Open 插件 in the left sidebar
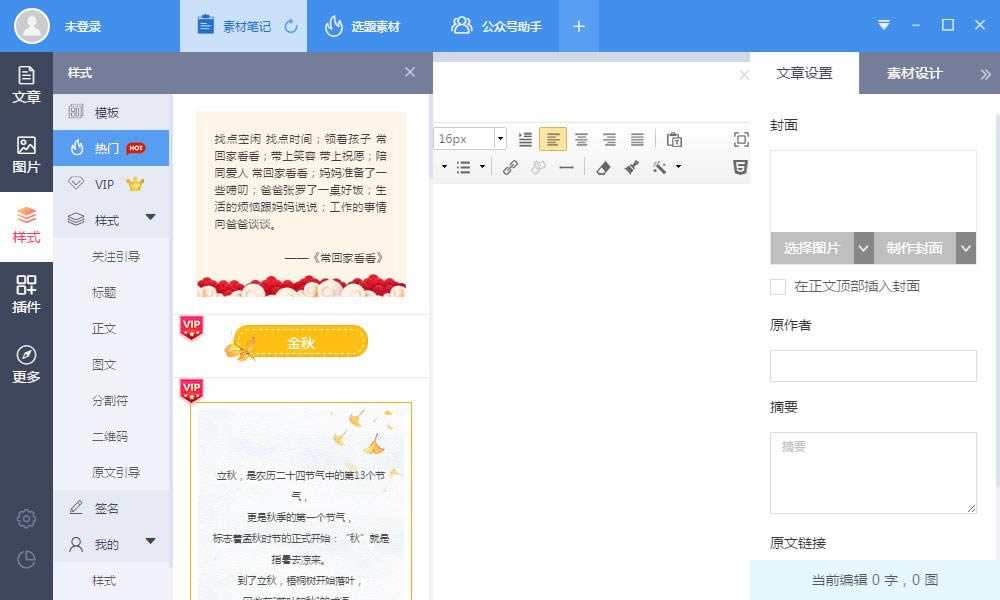Viewport: 1000px width, 600px height. (26, 295)
